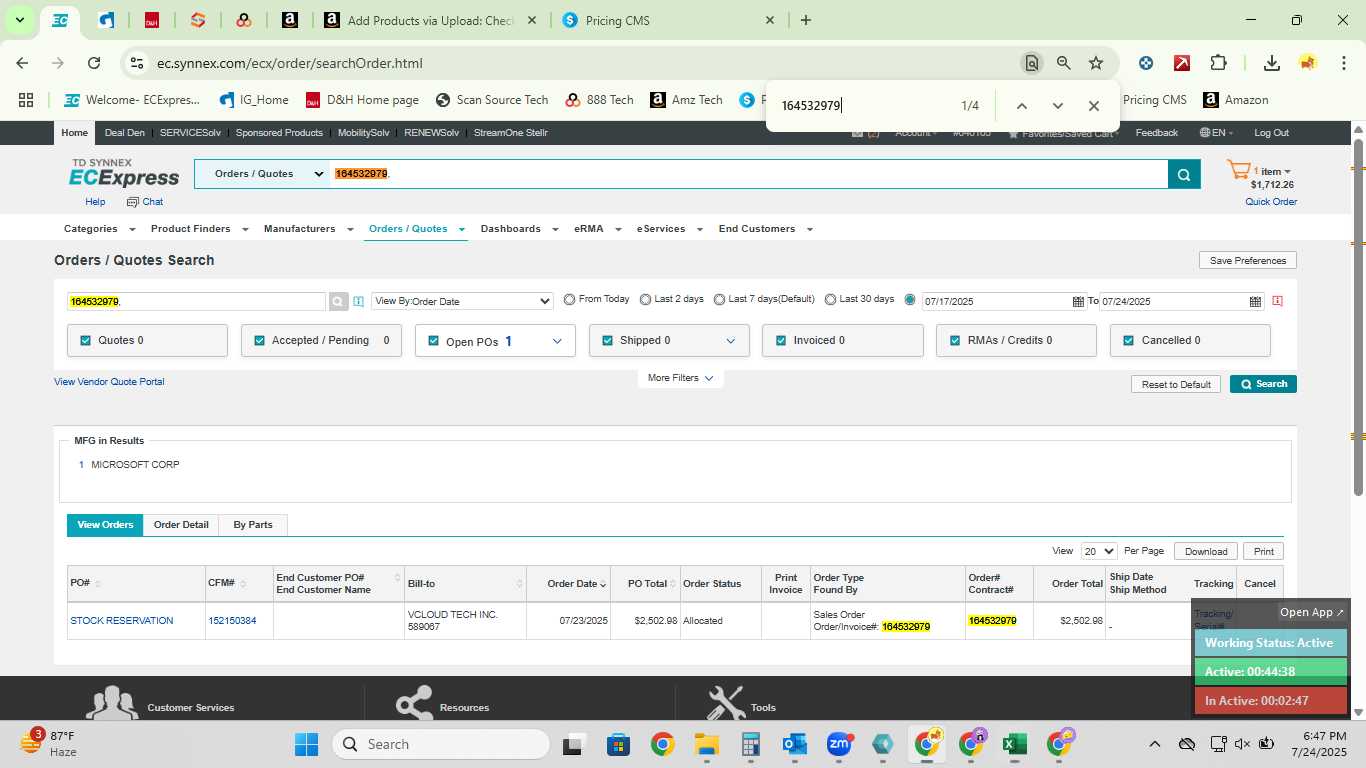Viewport: 1366px width, 768px height.
Task: Open CFM# 152150384 link
Action: [x=232, y=621]
